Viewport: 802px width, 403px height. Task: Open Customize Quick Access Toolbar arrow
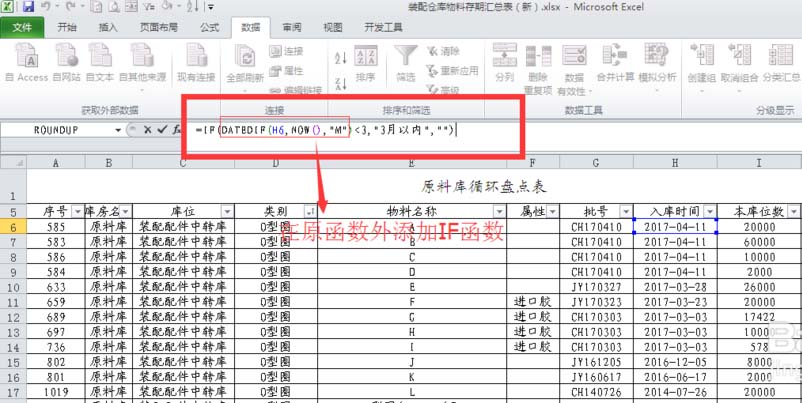pyautogui.click(x=211, y=7)
